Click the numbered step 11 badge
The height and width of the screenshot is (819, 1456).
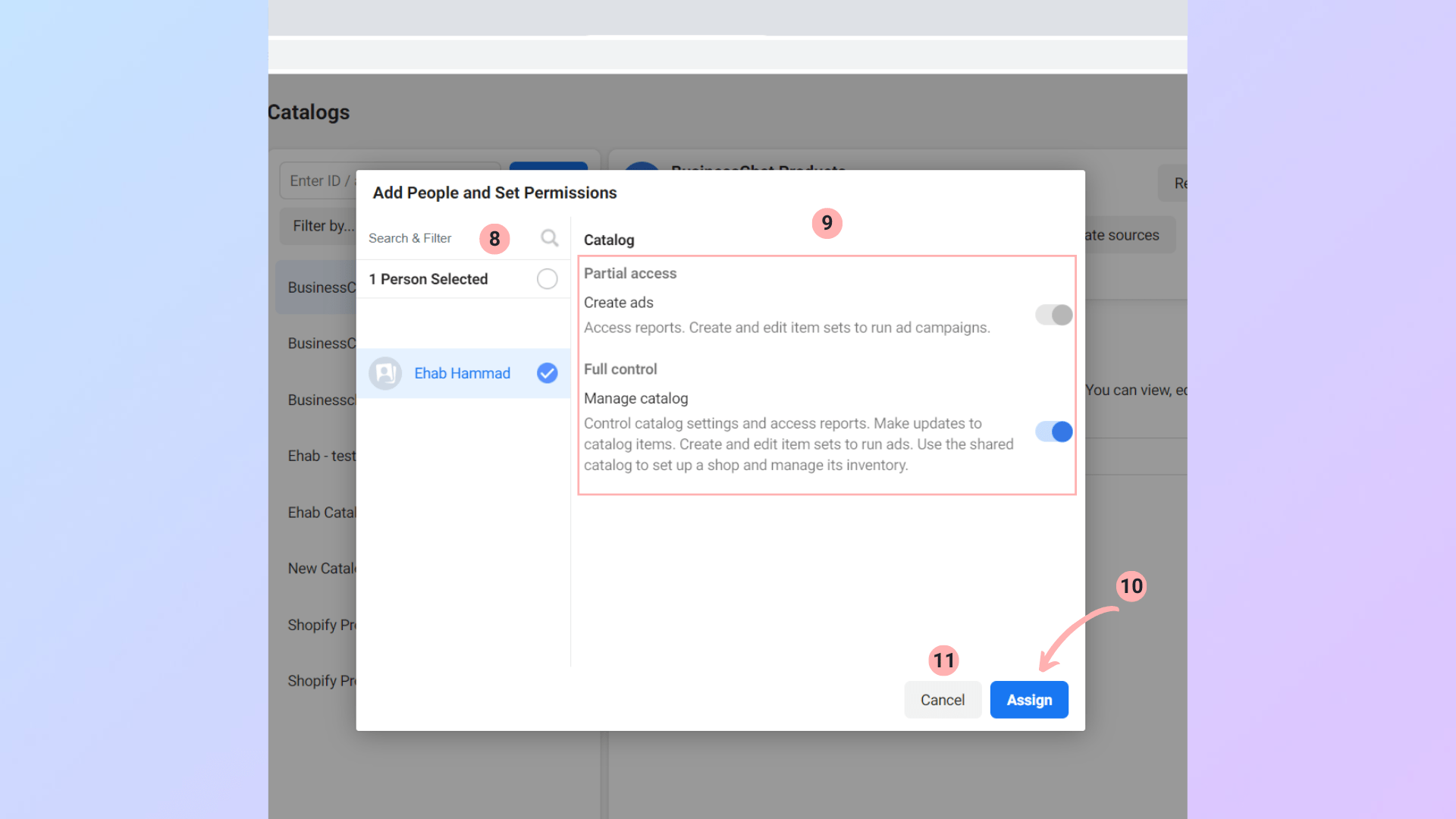point(943,661)
